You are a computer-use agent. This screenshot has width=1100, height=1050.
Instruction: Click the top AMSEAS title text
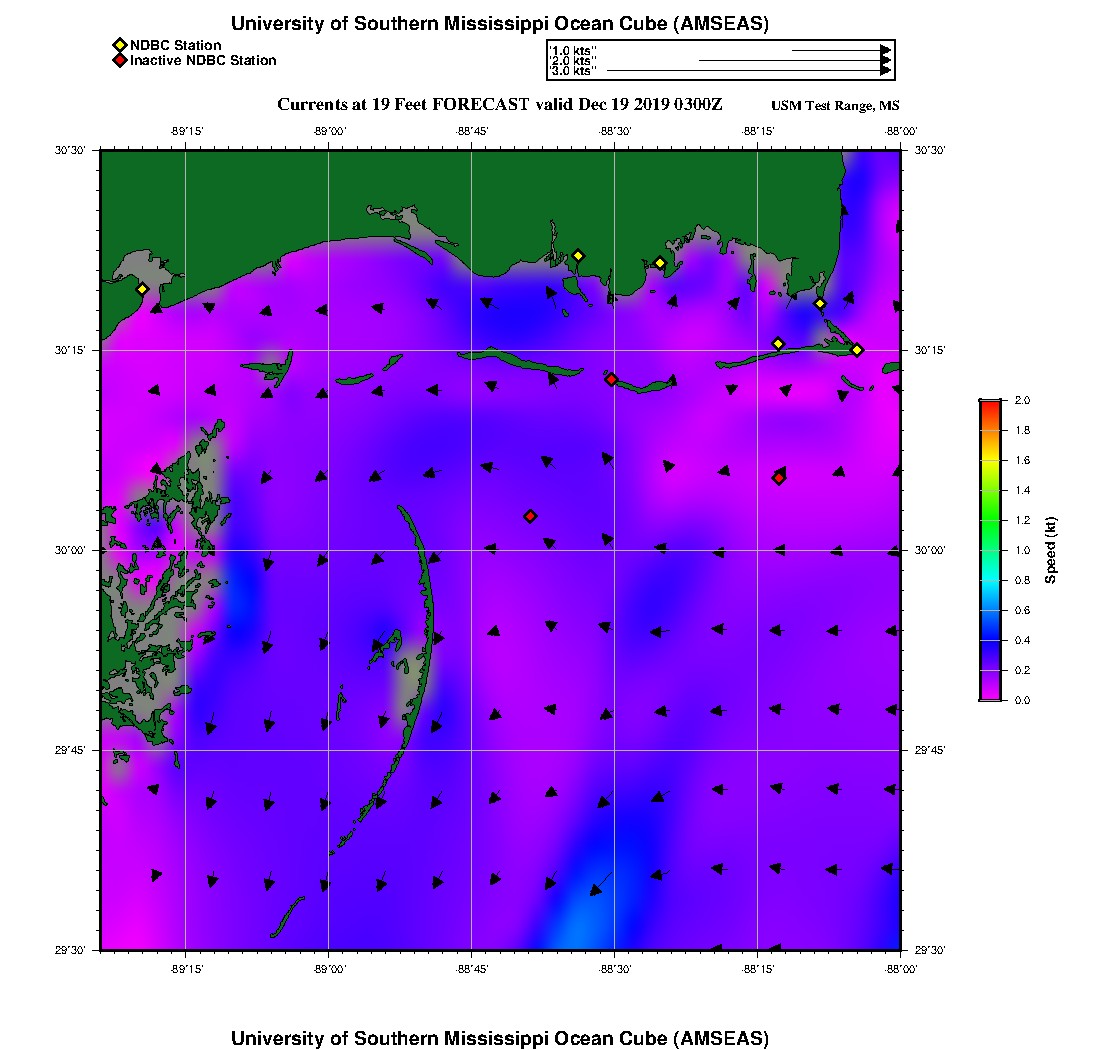(499, 24)
